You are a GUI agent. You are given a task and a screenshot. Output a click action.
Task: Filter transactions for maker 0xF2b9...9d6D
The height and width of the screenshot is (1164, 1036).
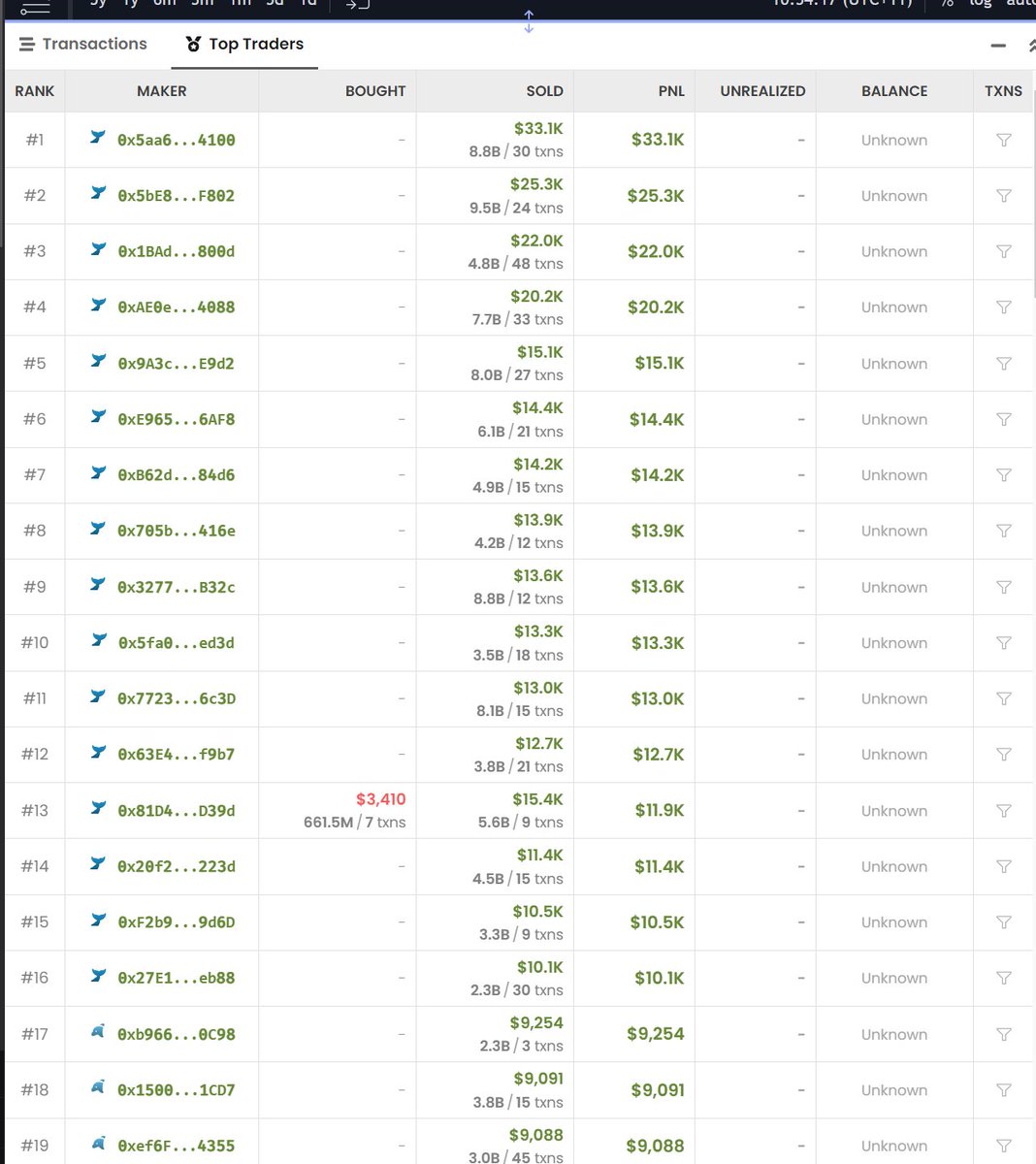coord(1004,922)
